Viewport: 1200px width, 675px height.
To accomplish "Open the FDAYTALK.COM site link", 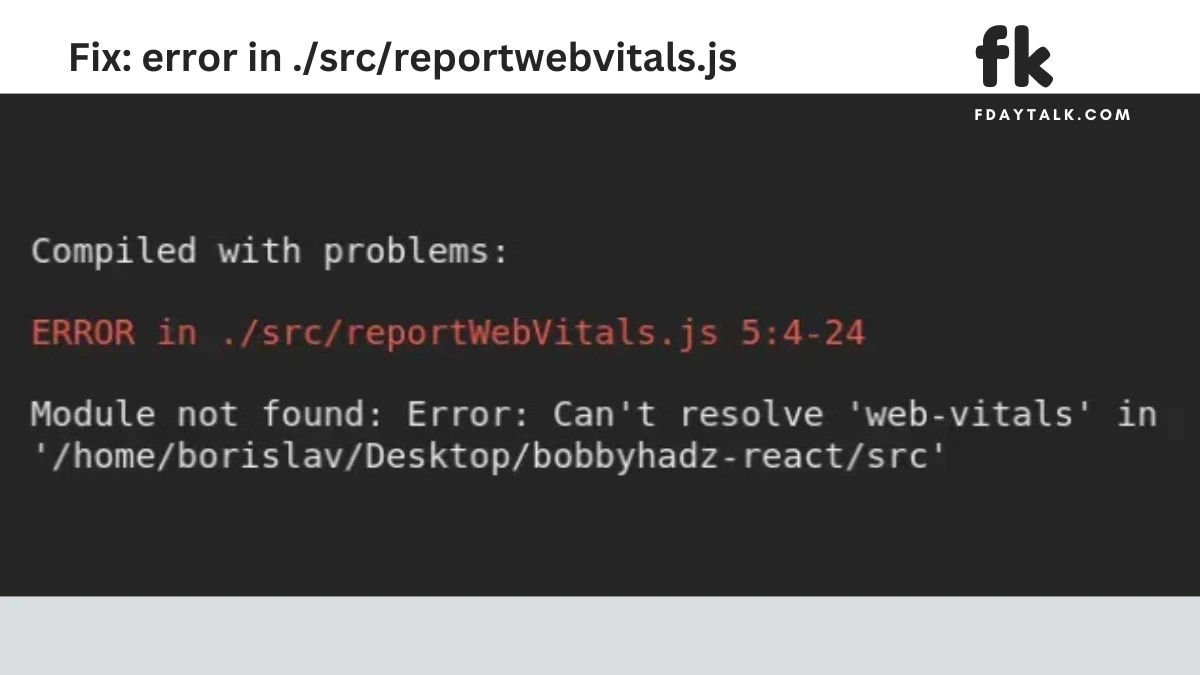I will point(1052,115).
